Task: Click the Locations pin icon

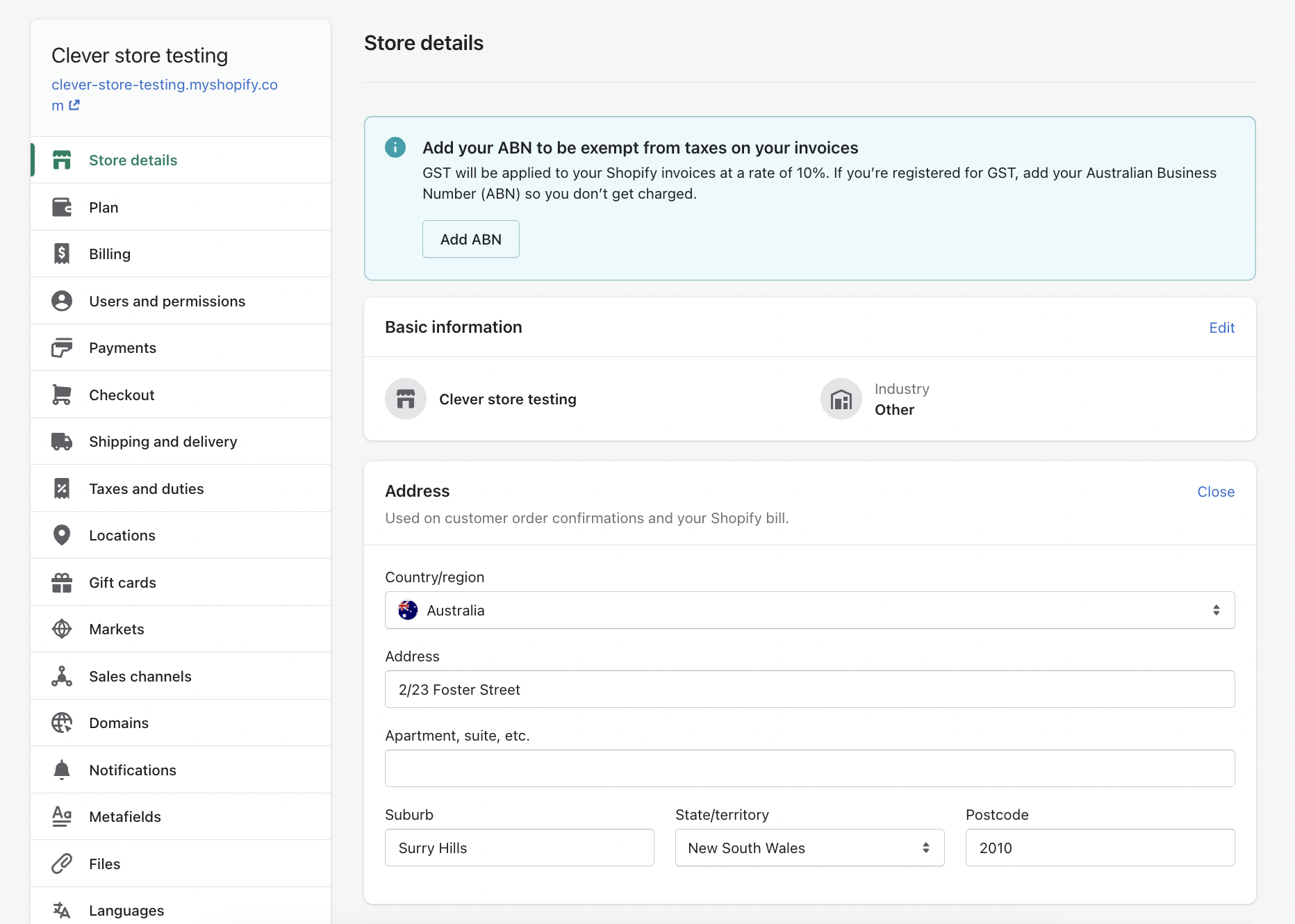Action: point(62,536)
